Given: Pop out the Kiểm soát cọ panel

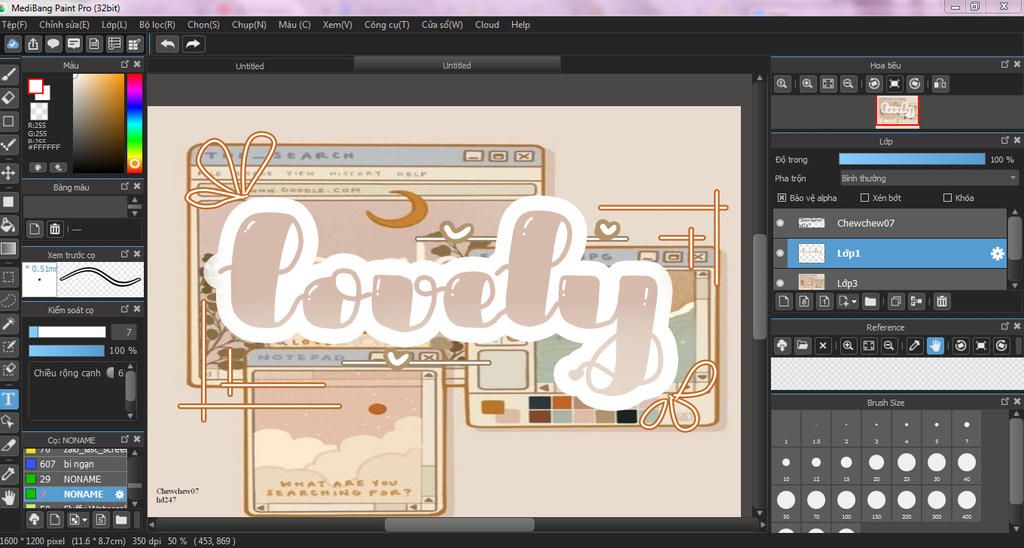Looking at the screenshot, I should [125, 309].
